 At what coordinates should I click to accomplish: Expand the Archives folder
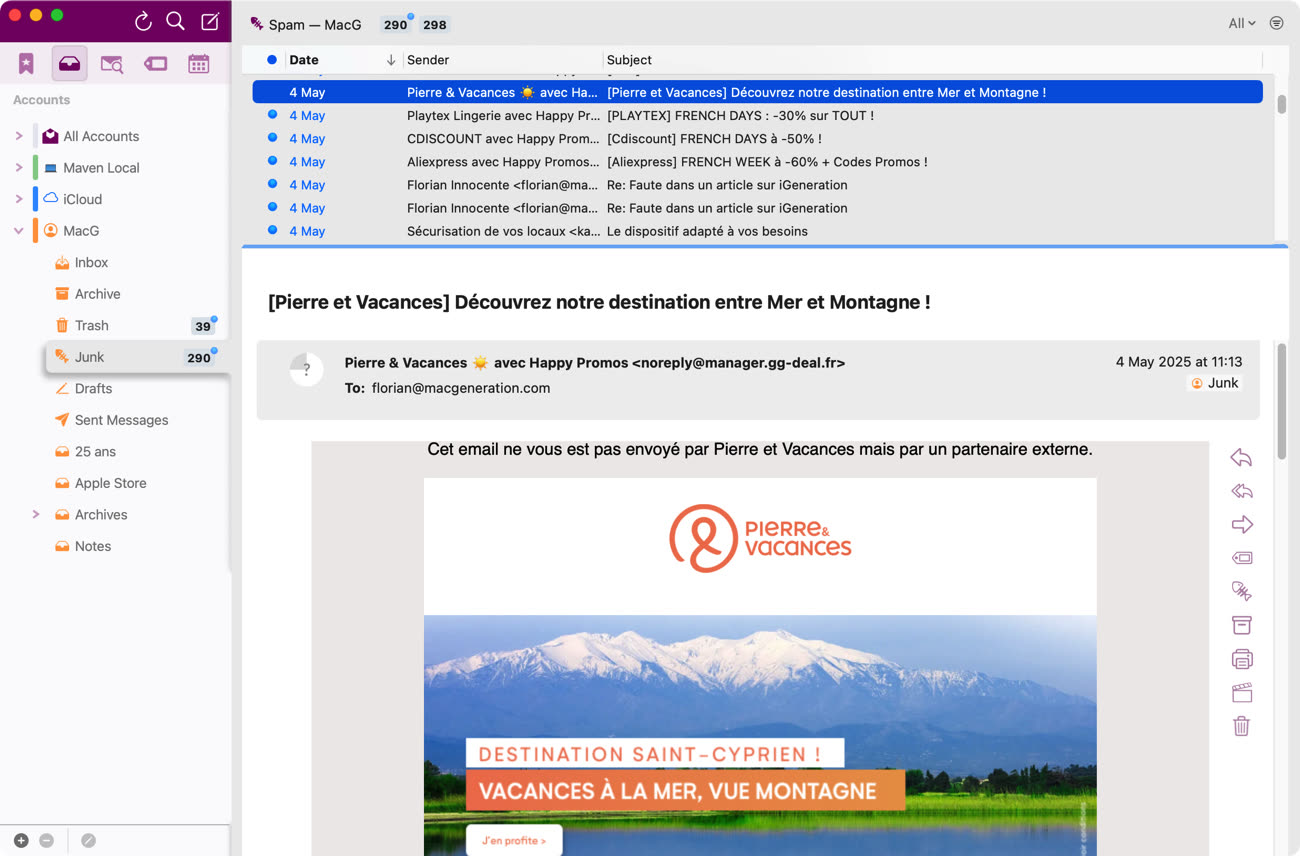(36, 515)
